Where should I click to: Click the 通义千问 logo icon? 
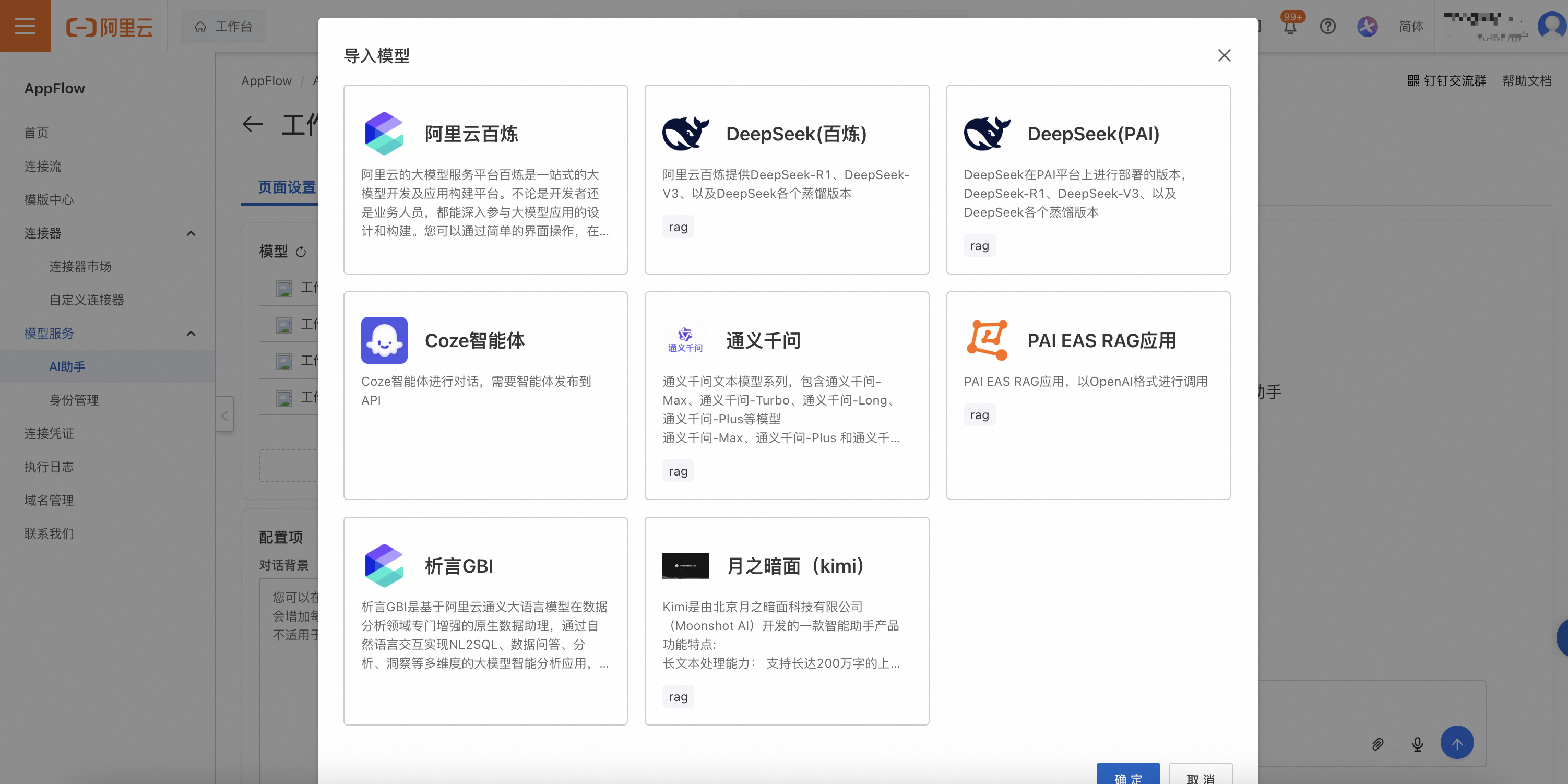[685, 340]
